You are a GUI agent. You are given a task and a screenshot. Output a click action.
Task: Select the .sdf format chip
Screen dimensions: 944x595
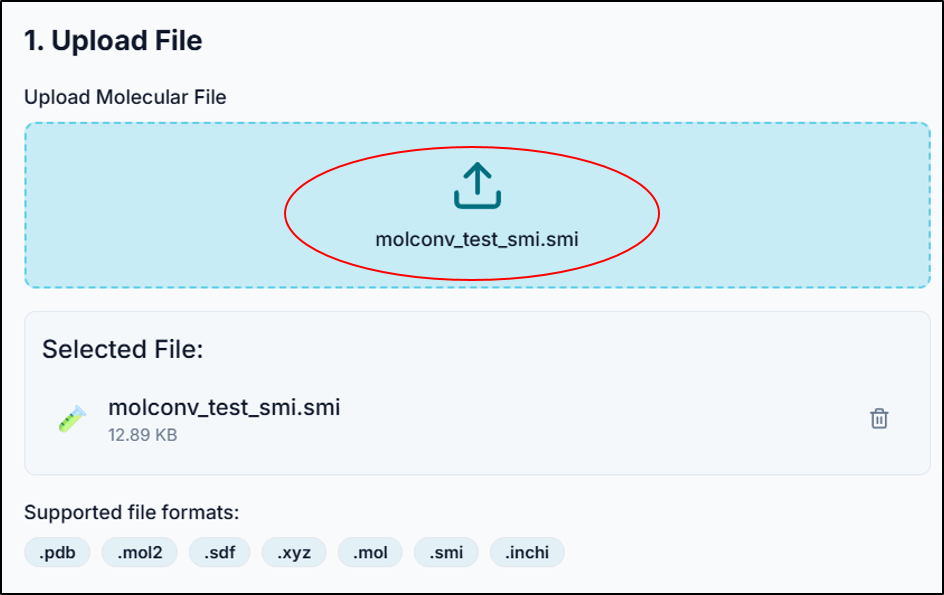coord(218,552)
